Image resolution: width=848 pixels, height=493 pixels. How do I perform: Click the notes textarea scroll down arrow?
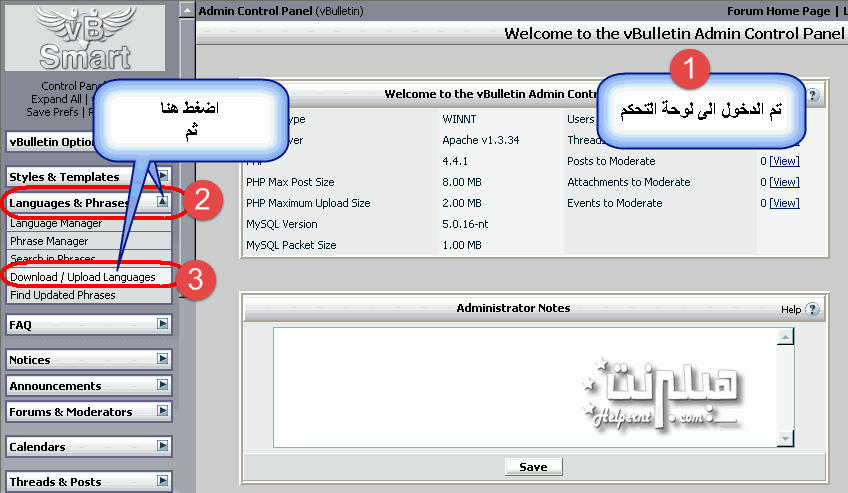785,438
